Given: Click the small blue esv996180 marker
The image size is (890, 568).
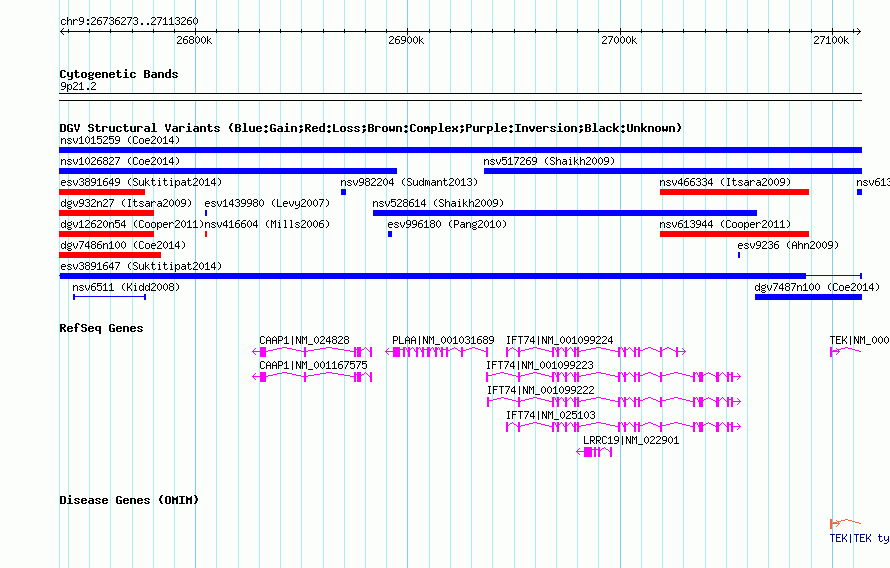Looking at the screenshot, I should point(390,234).
